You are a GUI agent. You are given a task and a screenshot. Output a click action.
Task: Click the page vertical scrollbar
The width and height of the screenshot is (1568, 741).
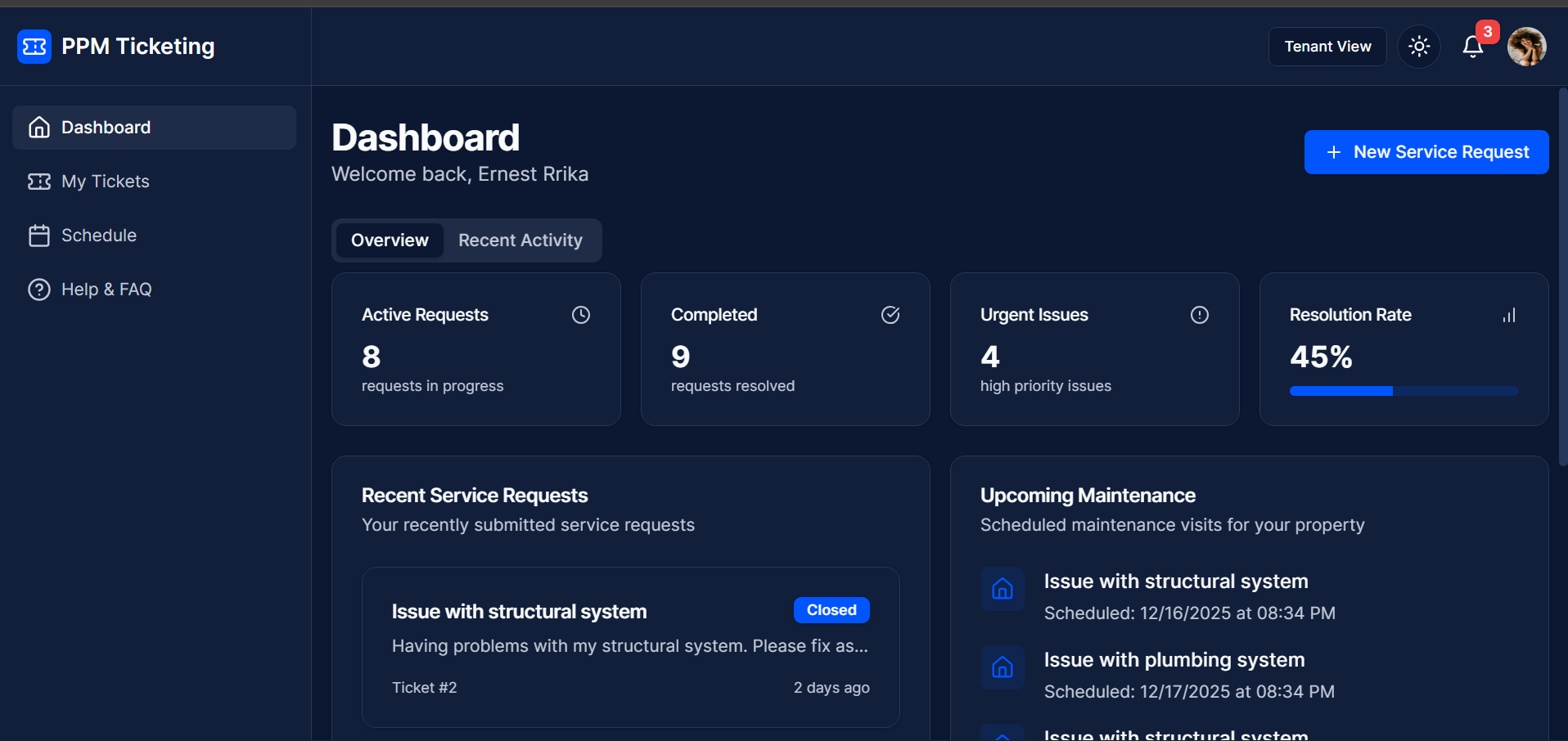tap(1563, 278)
